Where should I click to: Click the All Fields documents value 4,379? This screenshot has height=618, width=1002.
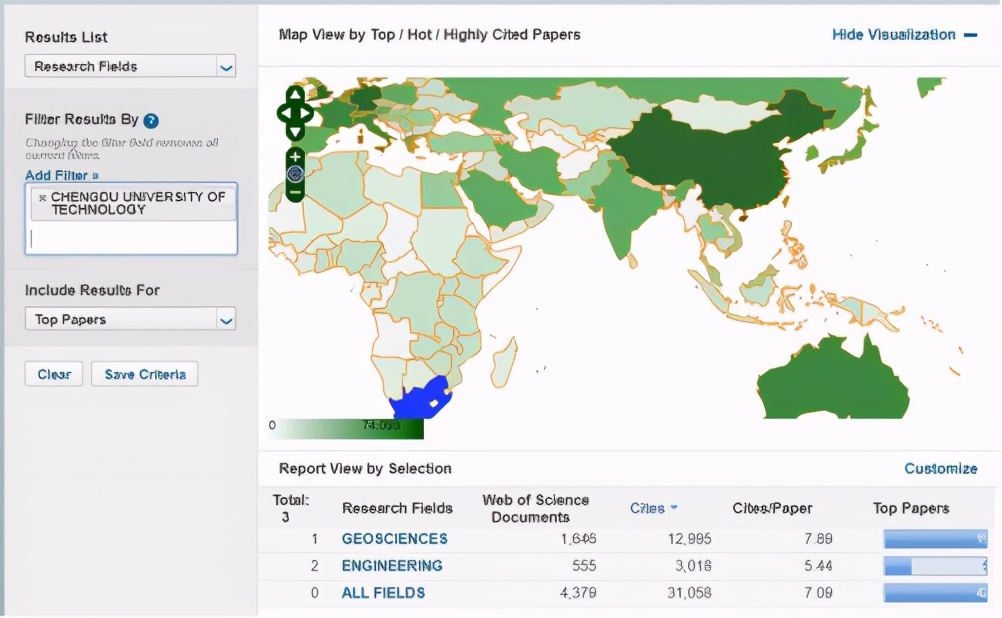click(578, 593)
